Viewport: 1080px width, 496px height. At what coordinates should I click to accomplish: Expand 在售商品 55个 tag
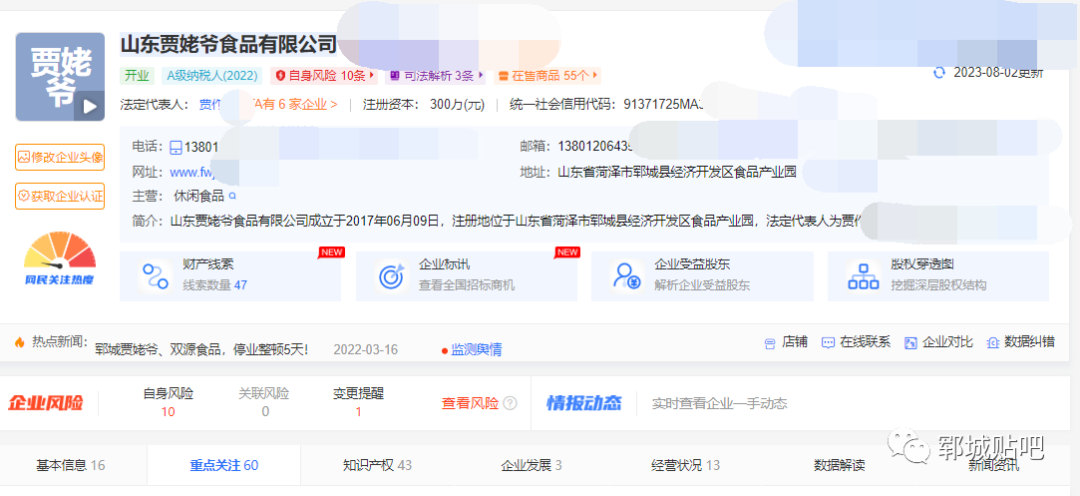[x=547, y=75]
